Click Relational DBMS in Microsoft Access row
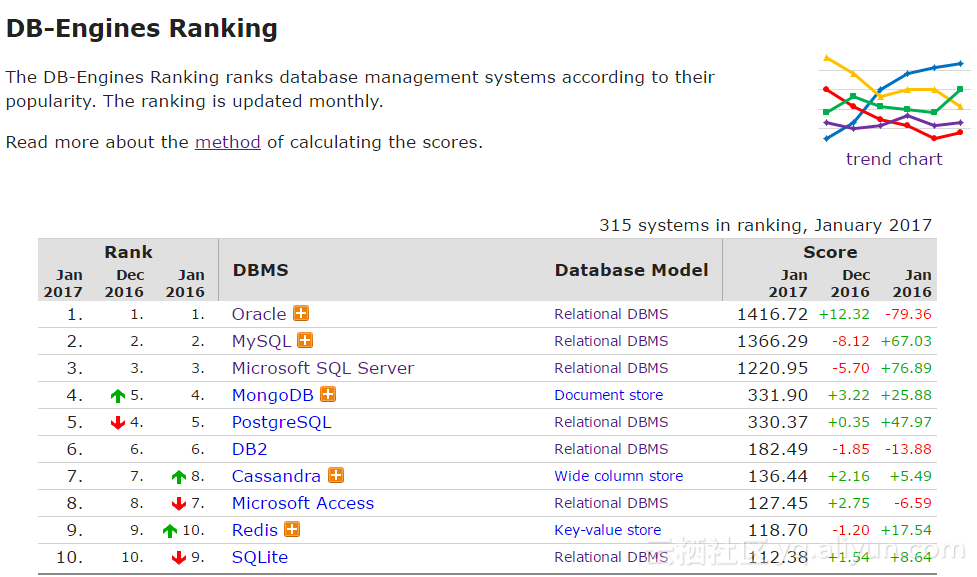 pos(611,503)
